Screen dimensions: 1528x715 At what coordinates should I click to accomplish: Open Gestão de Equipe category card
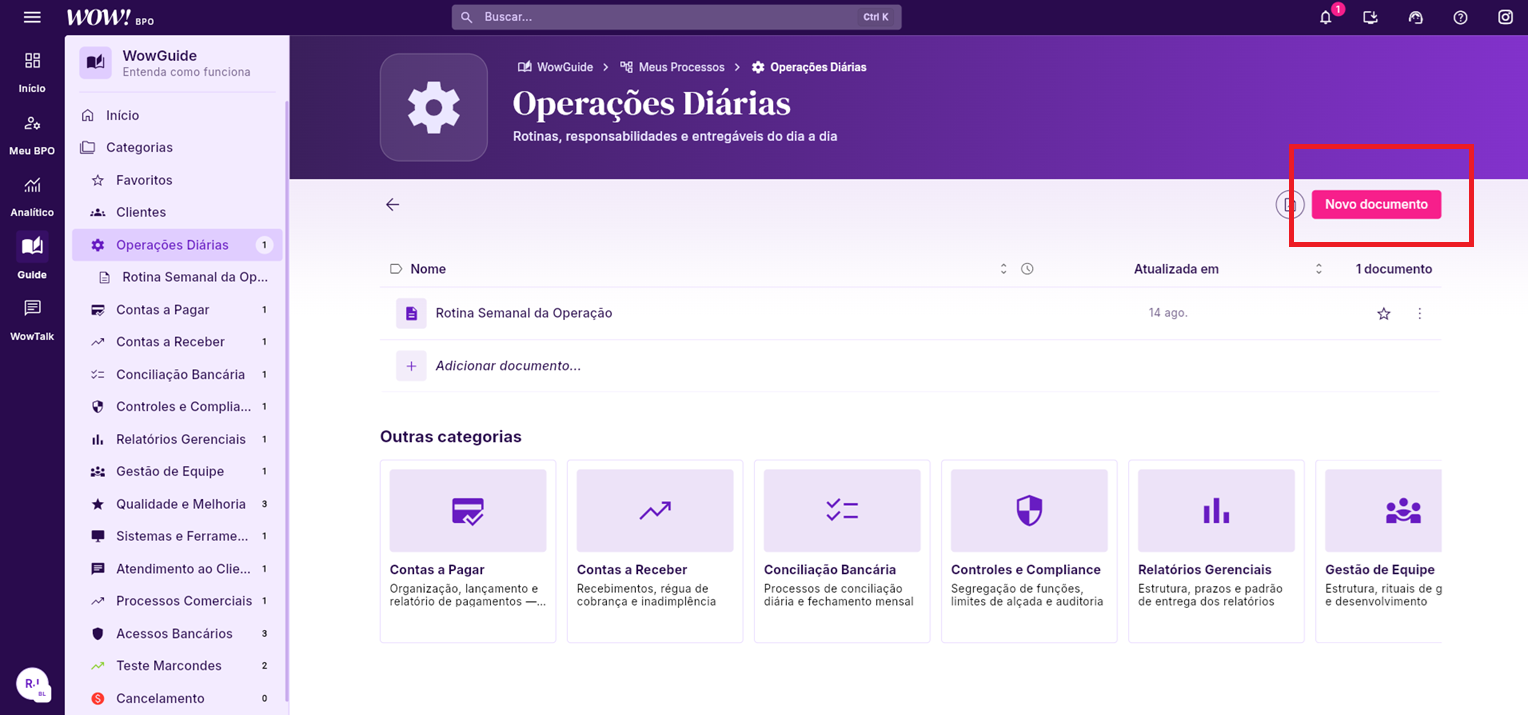tap(1379, 551)
